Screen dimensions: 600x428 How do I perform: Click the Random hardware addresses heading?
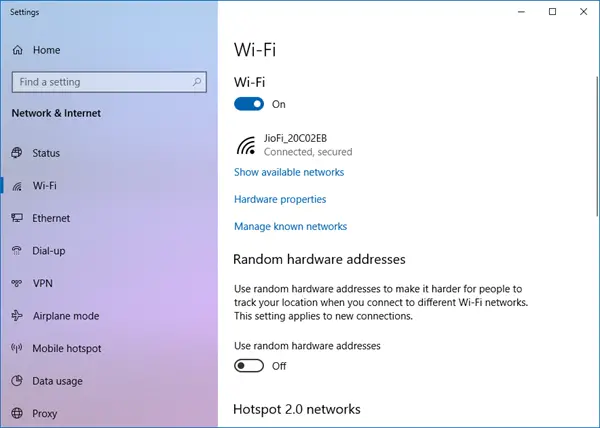coord(319,259)
